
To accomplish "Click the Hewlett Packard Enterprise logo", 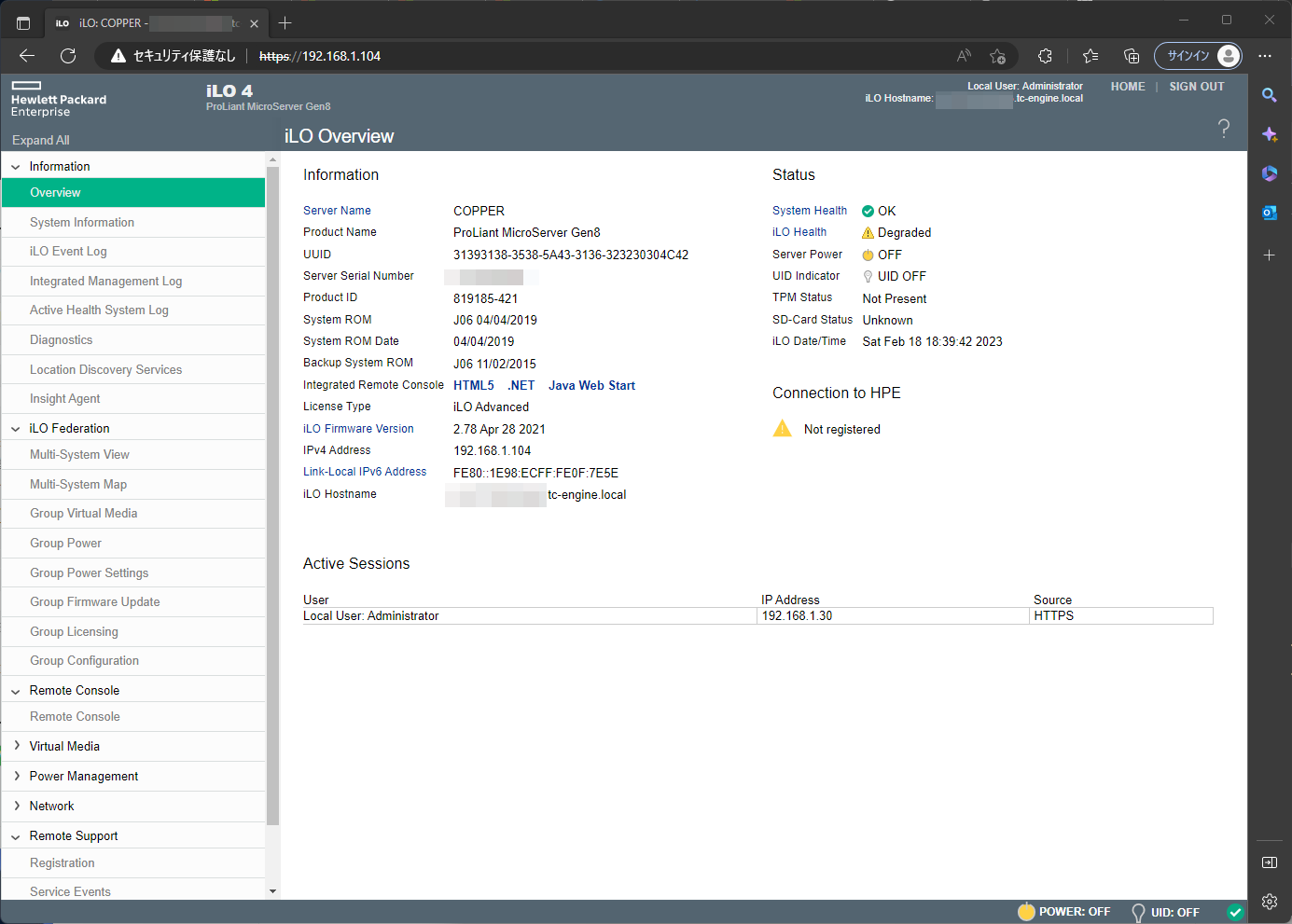I will click(59, 99).
